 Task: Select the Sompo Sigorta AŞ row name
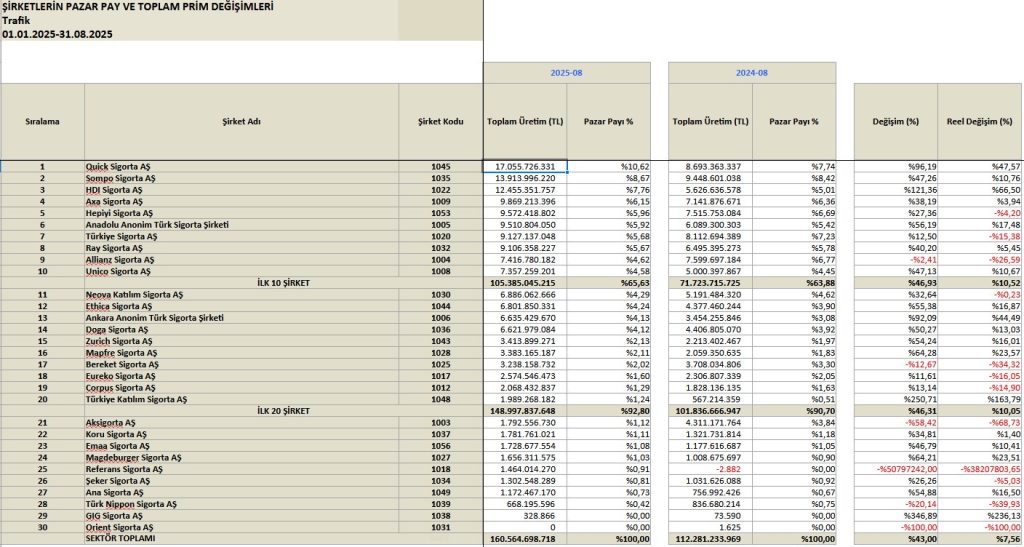(242, 178)
